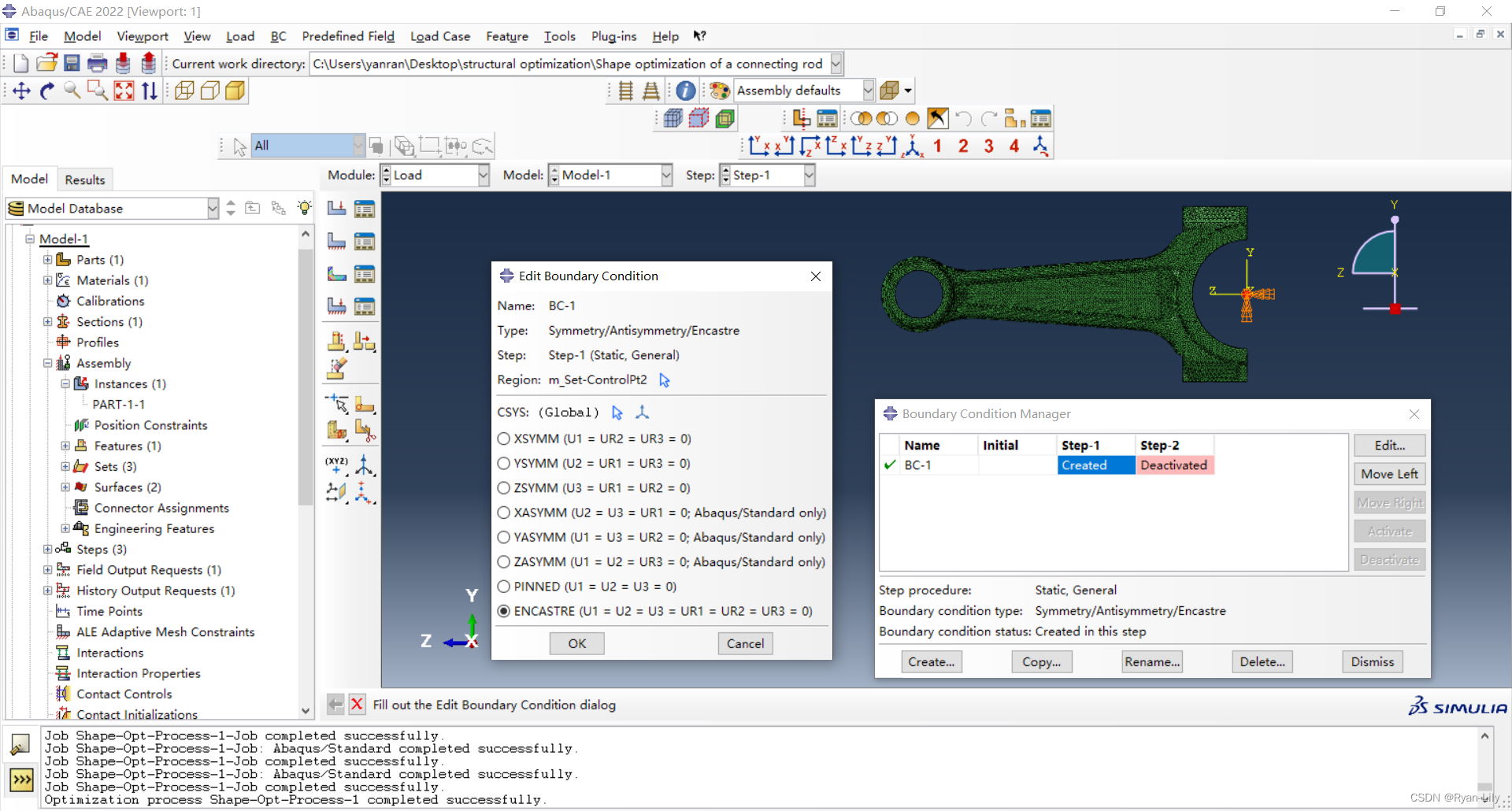Select the XASYMM radio option
The height and width of the screenshot is (811, 1512).
click(x=504, y=513)
